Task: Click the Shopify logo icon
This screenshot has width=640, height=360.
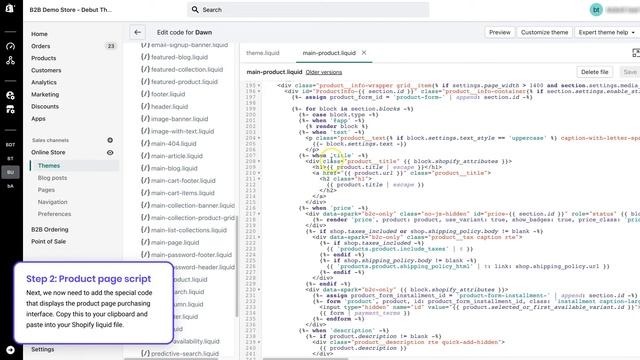Action: tap(10, 8)
